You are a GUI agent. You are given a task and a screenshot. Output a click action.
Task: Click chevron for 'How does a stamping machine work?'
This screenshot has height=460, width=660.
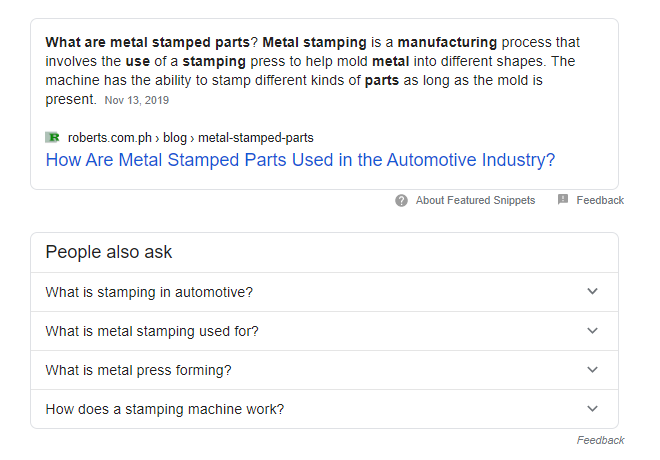(x=592, y=409)
